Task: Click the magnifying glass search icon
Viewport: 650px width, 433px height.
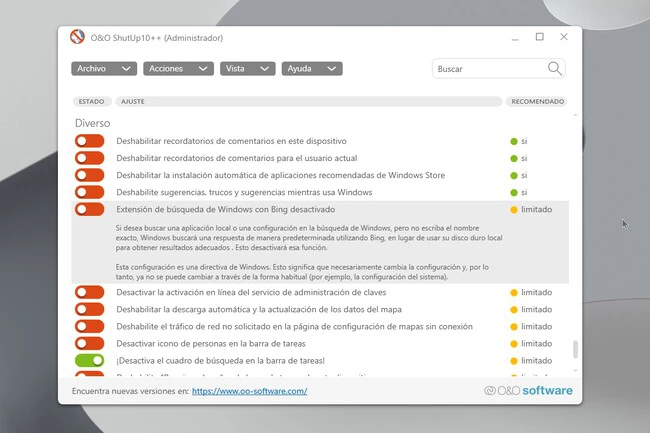Action: pos(555,68)
